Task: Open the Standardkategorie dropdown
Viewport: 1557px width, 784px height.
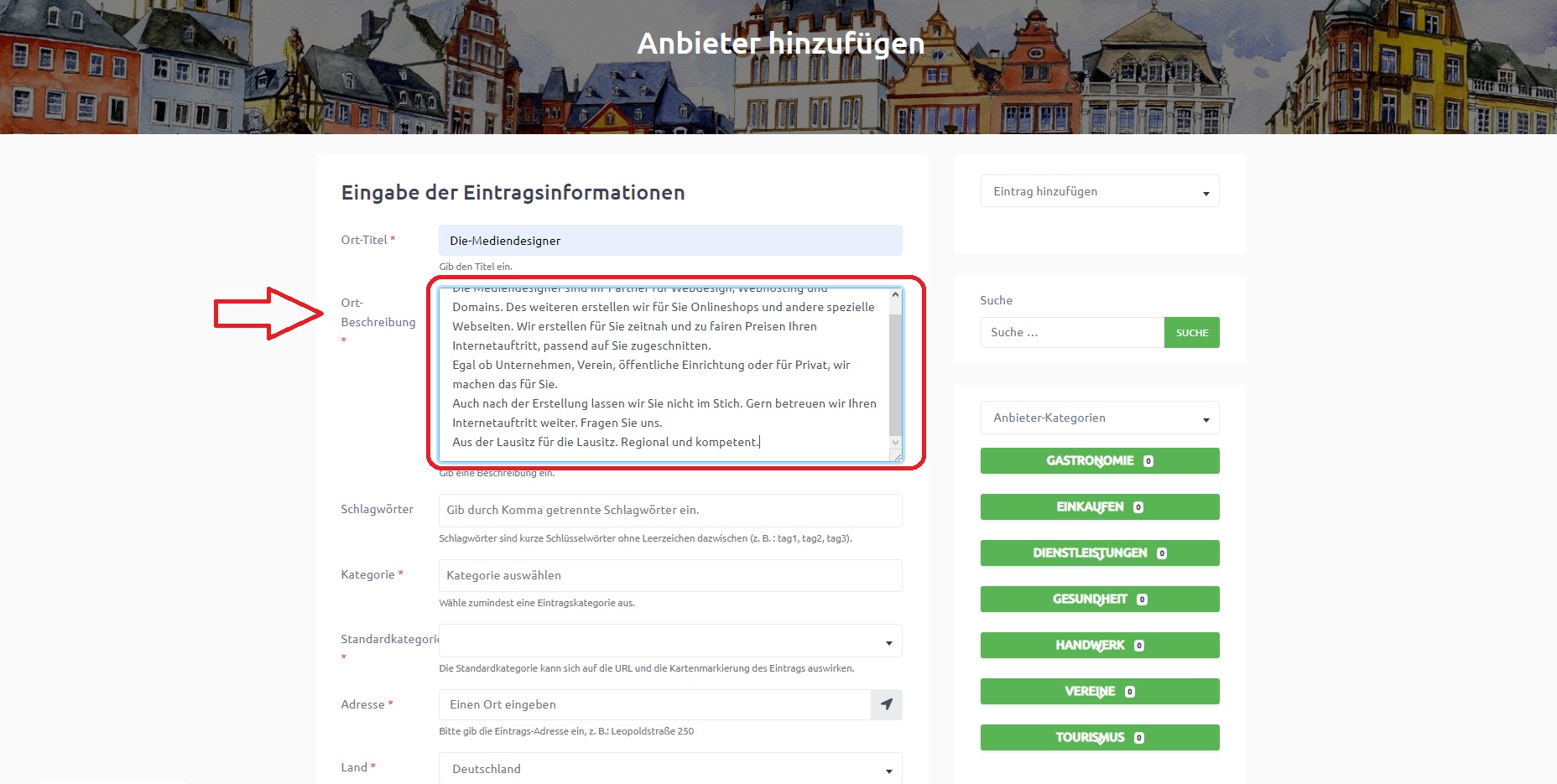Action: pos(669,641)
